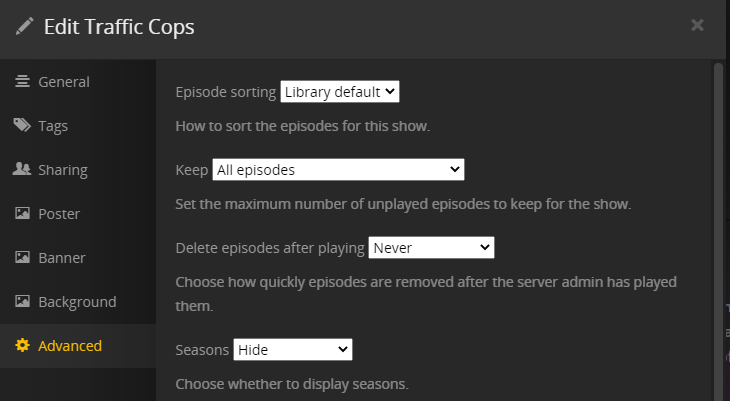This screenshot has width=730, height=401.
Task: Select the Banner tab label
Action: pyautogui.click(x=61, y=258)
